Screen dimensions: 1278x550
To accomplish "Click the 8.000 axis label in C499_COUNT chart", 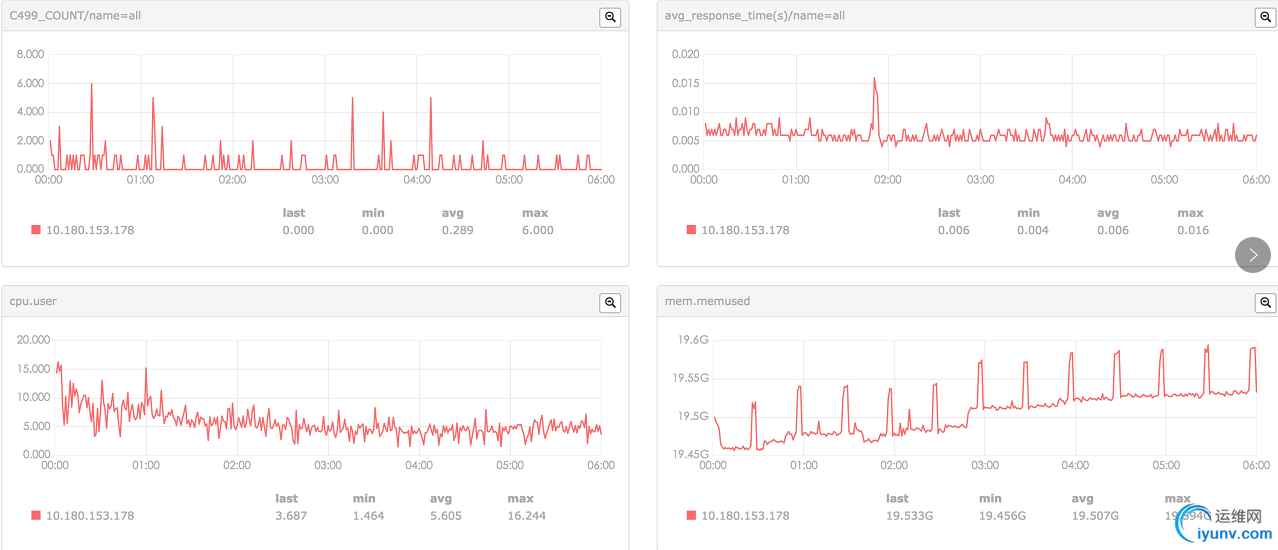I will pyautogui.click(x=31, y=54).
